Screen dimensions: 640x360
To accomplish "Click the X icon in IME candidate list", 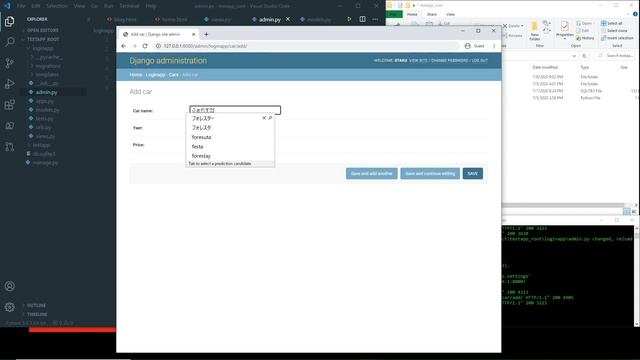I will pyautogui.click(x=264, y=118).
